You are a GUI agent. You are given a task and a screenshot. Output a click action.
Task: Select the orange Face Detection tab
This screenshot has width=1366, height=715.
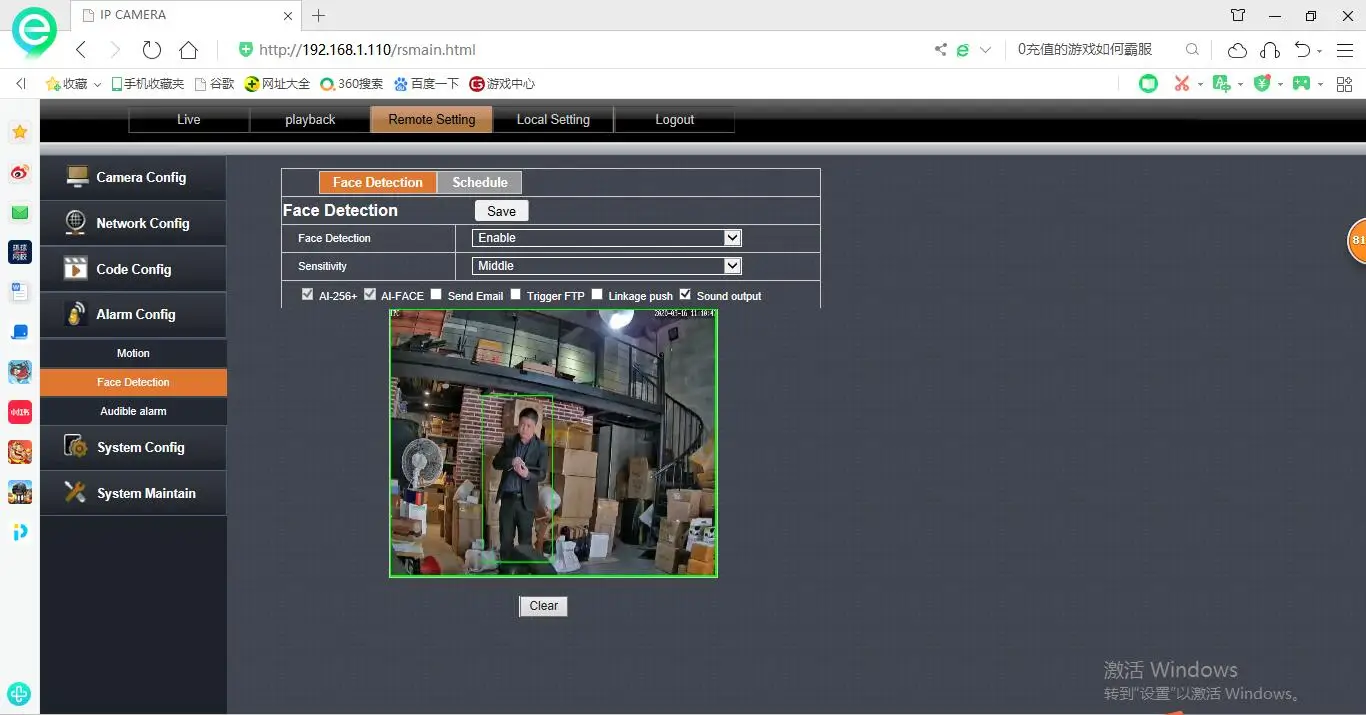tap(378, 182)
